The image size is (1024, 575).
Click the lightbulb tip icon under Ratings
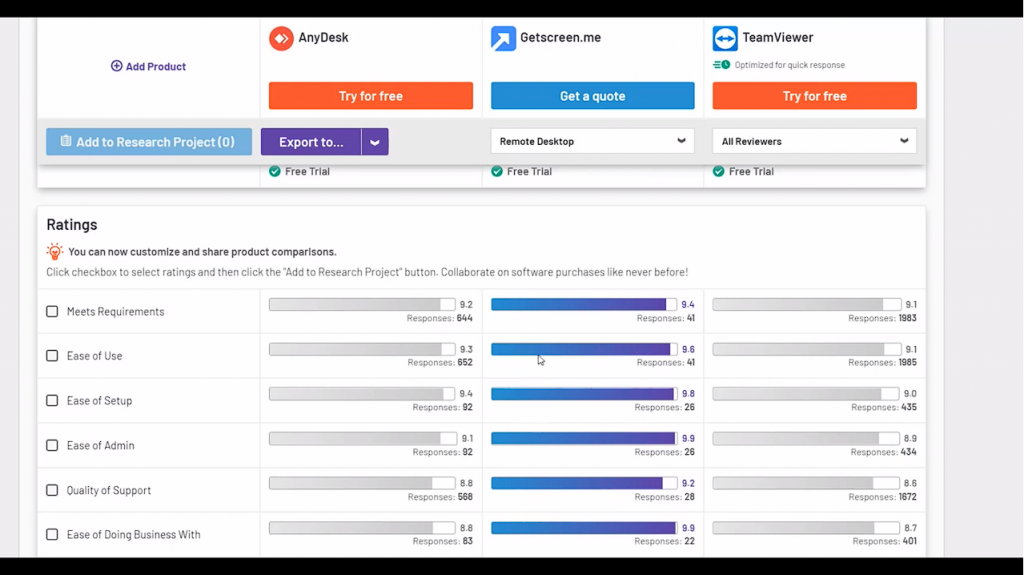[x=55, y=252]
